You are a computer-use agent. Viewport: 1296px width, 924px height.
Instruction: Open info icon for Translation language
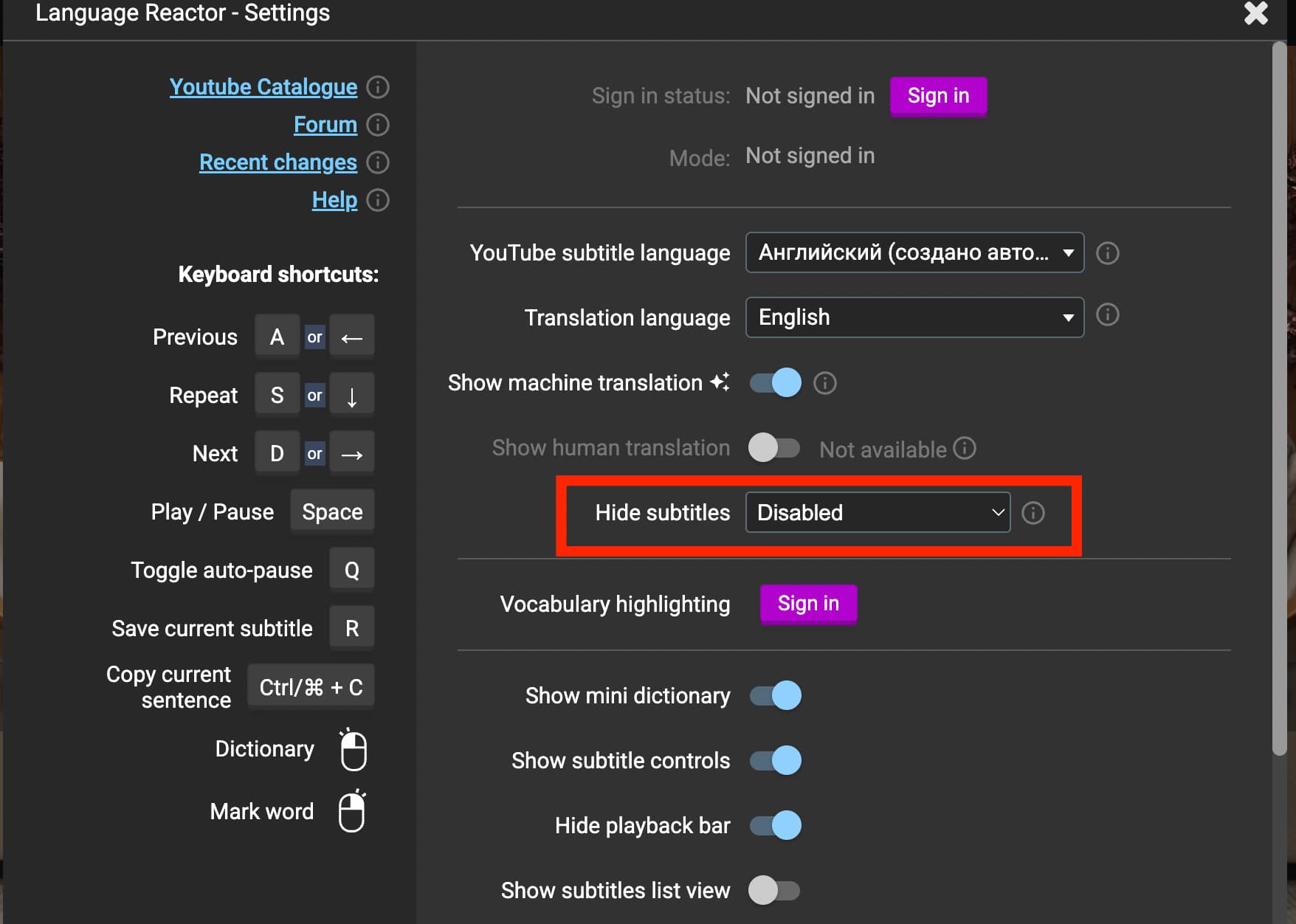point(1107,315)
